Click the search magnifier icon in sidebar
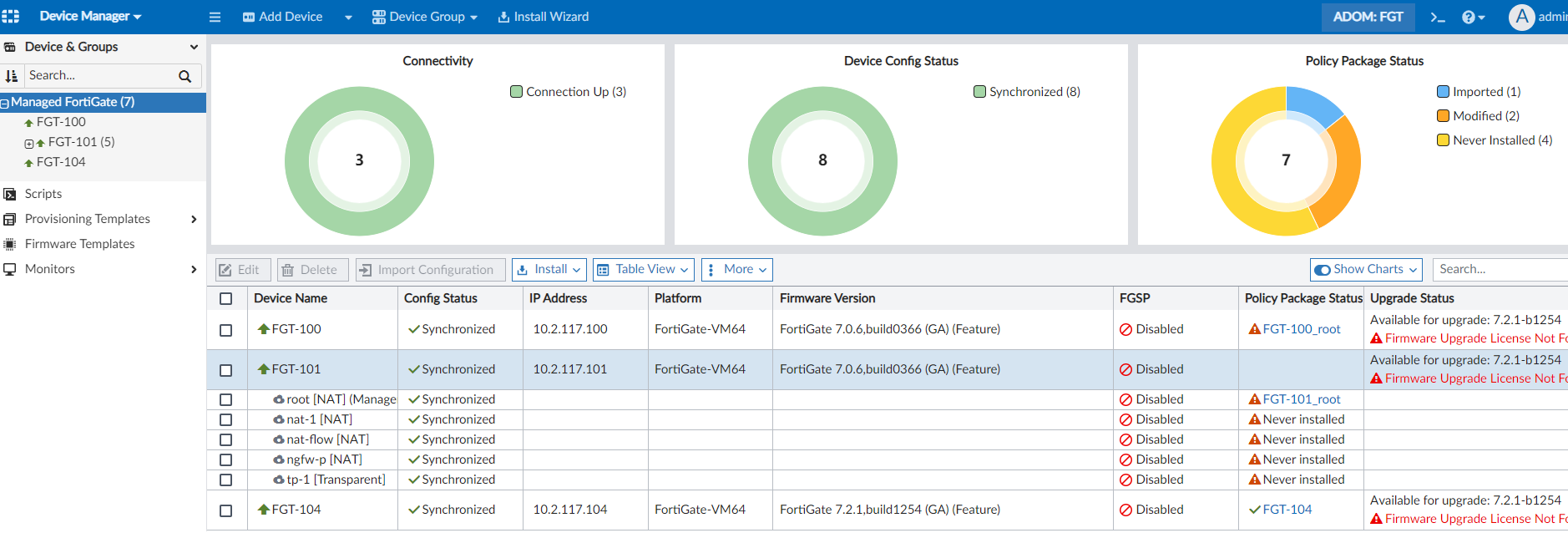 pyautogui.click(x=185, y=76)
